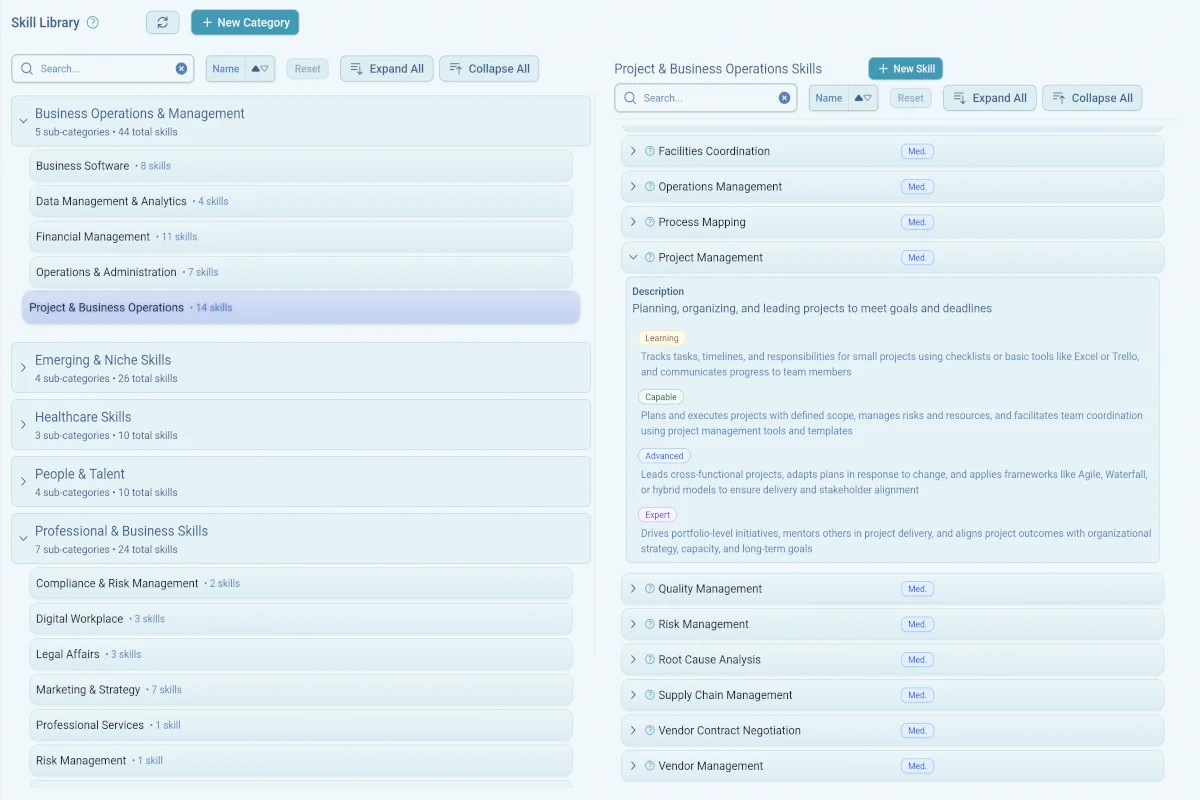The image size is (1200, 800).
Task: Open help icon for Process Mapping
Action: click(649, 222)
